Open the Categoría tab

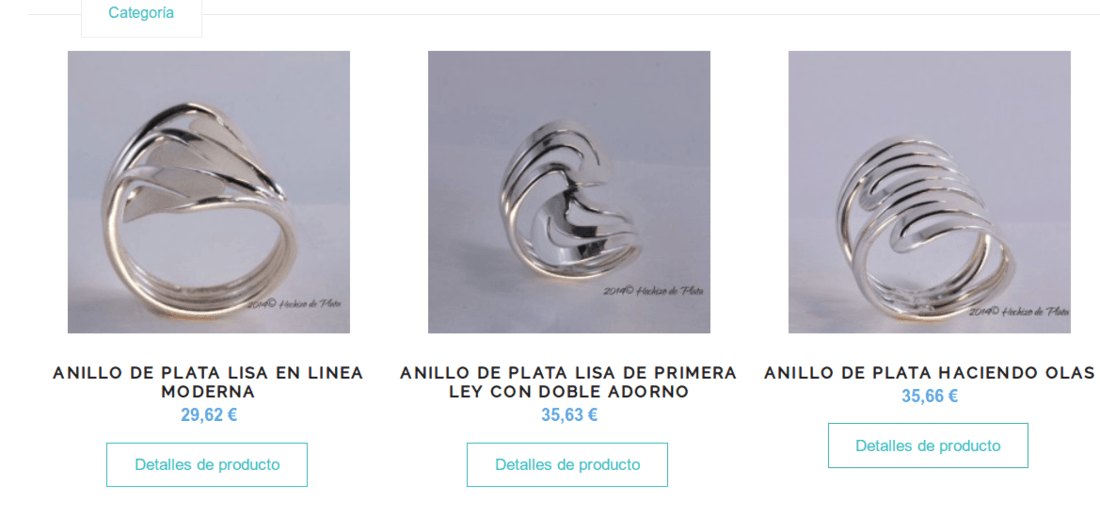click(141, 13)
